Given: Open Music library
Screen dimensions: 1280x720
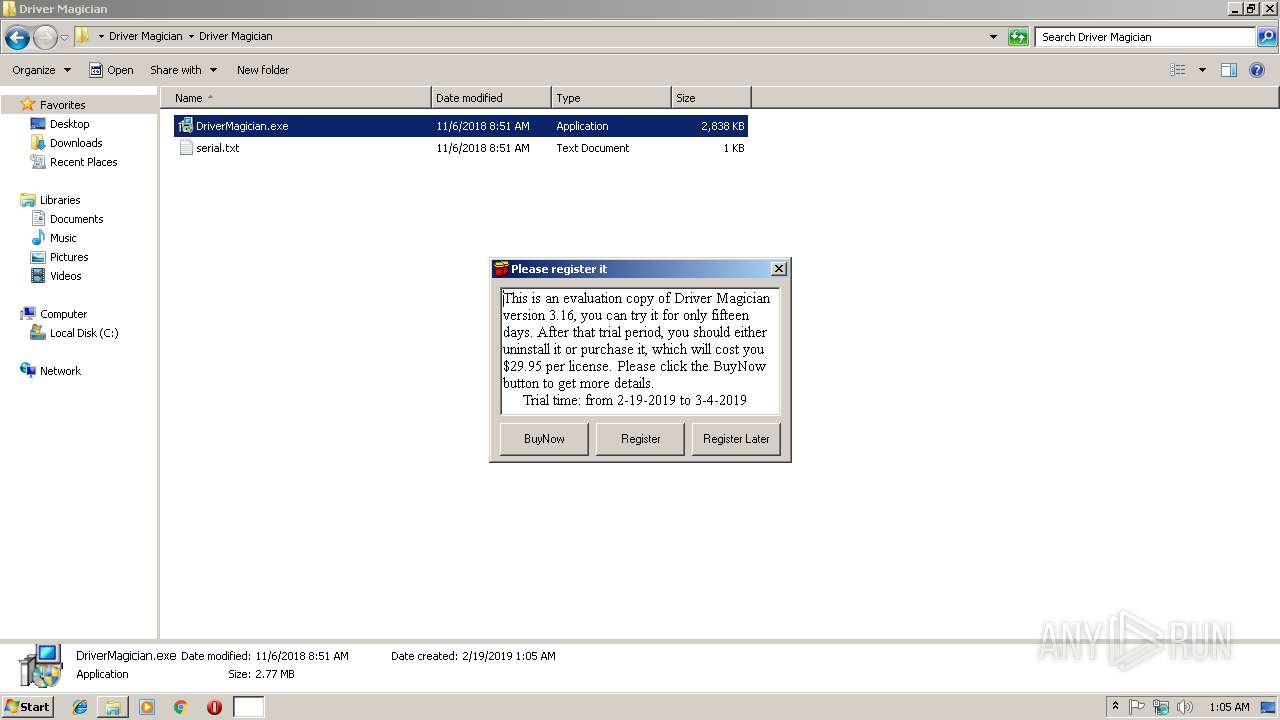Looking at the screenshot, I should (x=63, y=238).
